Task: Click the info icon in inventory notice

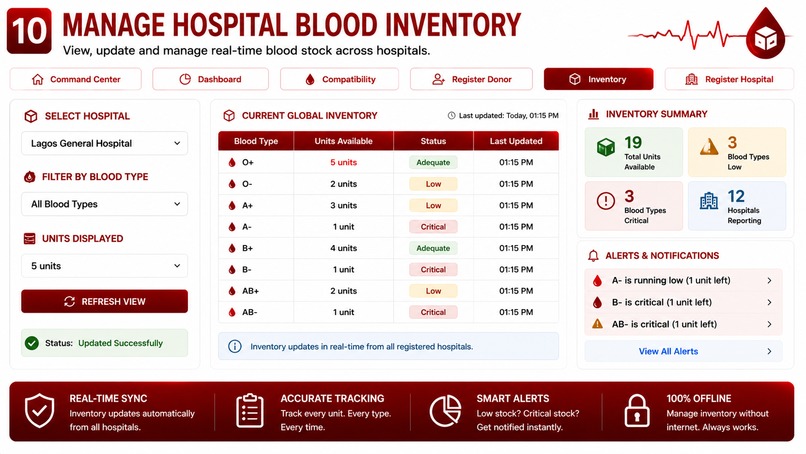Action: 234,347
